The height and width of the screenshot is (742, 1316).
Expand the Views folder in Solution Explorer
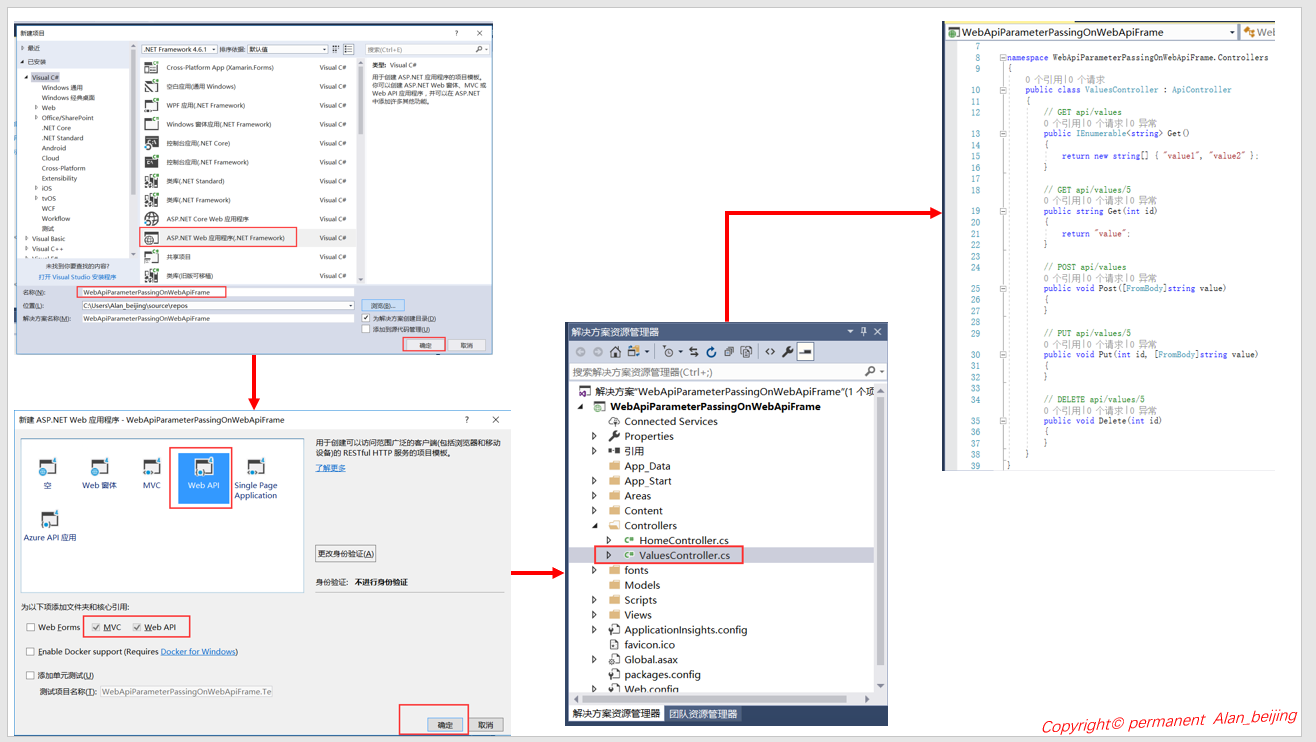tap(595, 615)
